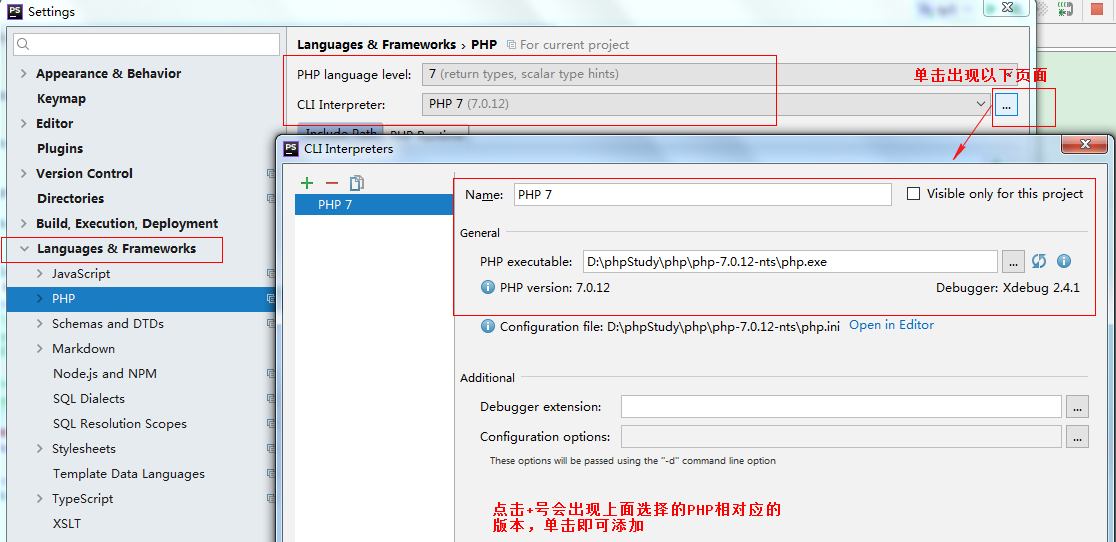Collapse Languages & Frameworks section
The image size is (1116, 542).
pyautogui.click(x=24, y=248)
